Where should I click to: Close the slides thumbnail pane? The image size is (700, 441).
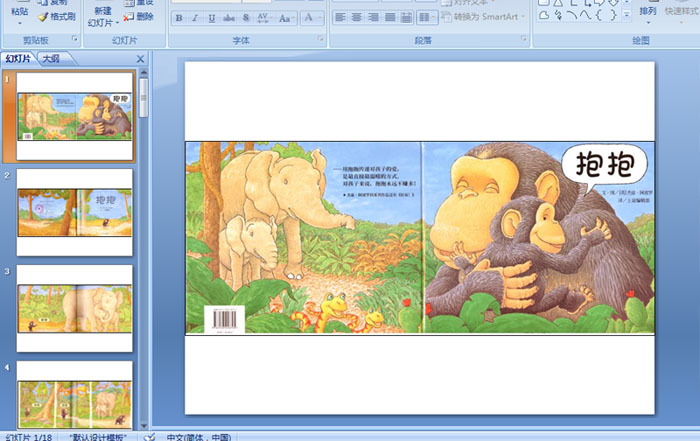140,59
